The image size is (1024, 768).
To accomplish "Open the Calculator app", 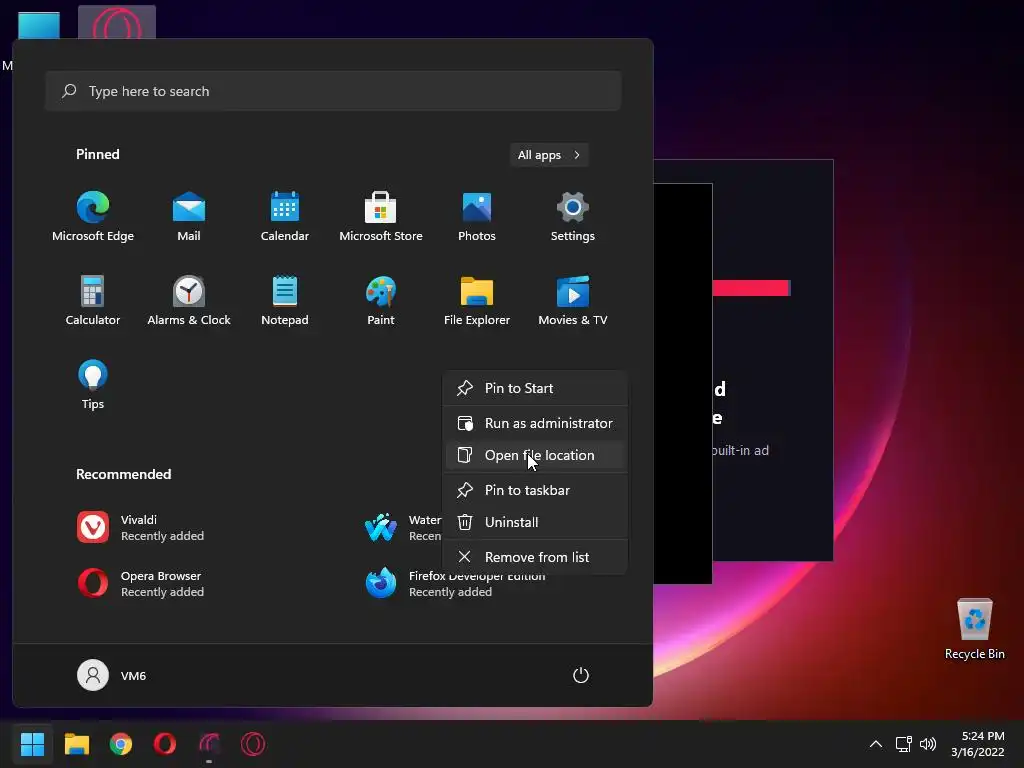I will click(93, 300).
